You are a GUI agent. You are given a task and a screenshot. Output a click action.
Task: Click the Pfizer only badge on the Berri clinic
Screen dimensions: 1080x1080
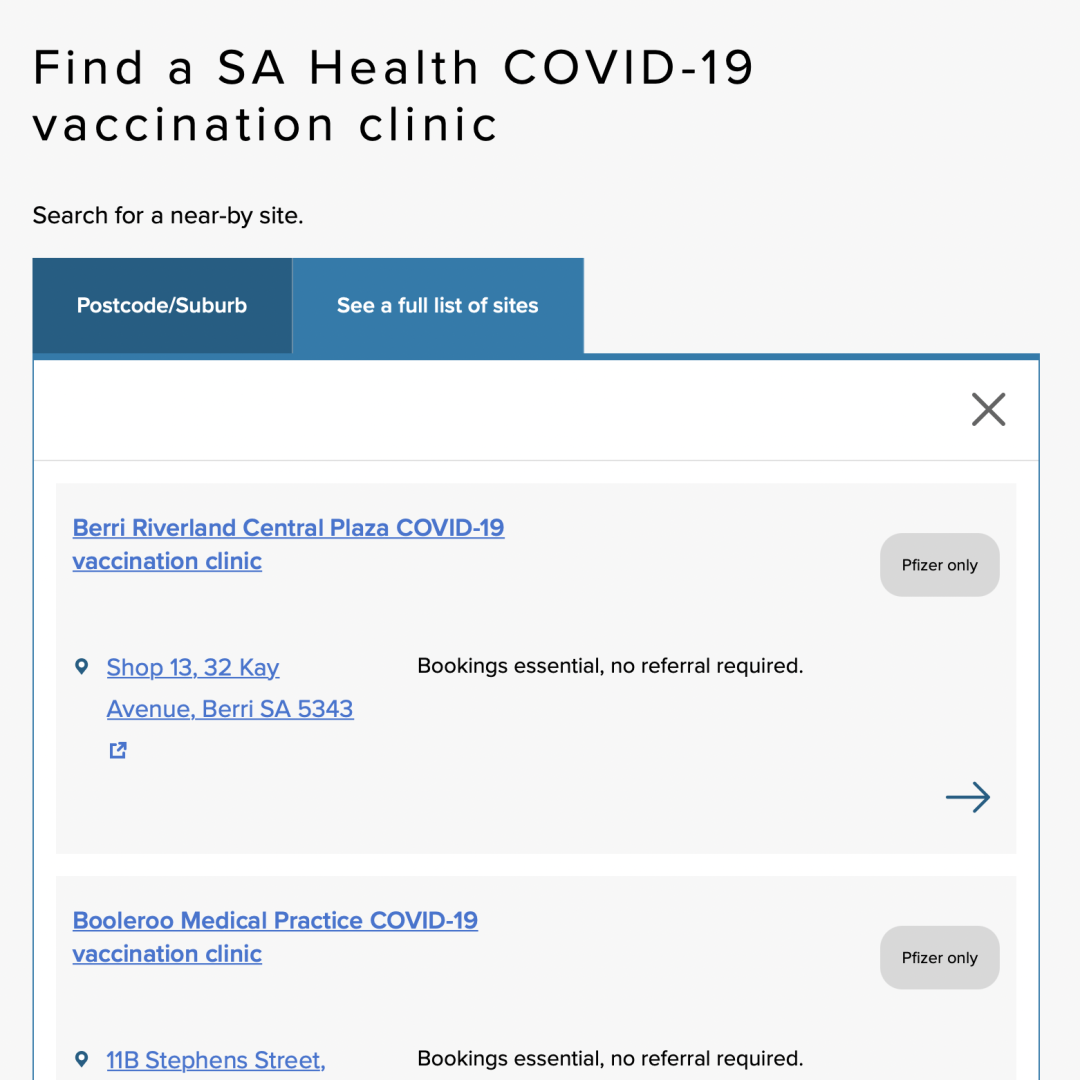939,565
